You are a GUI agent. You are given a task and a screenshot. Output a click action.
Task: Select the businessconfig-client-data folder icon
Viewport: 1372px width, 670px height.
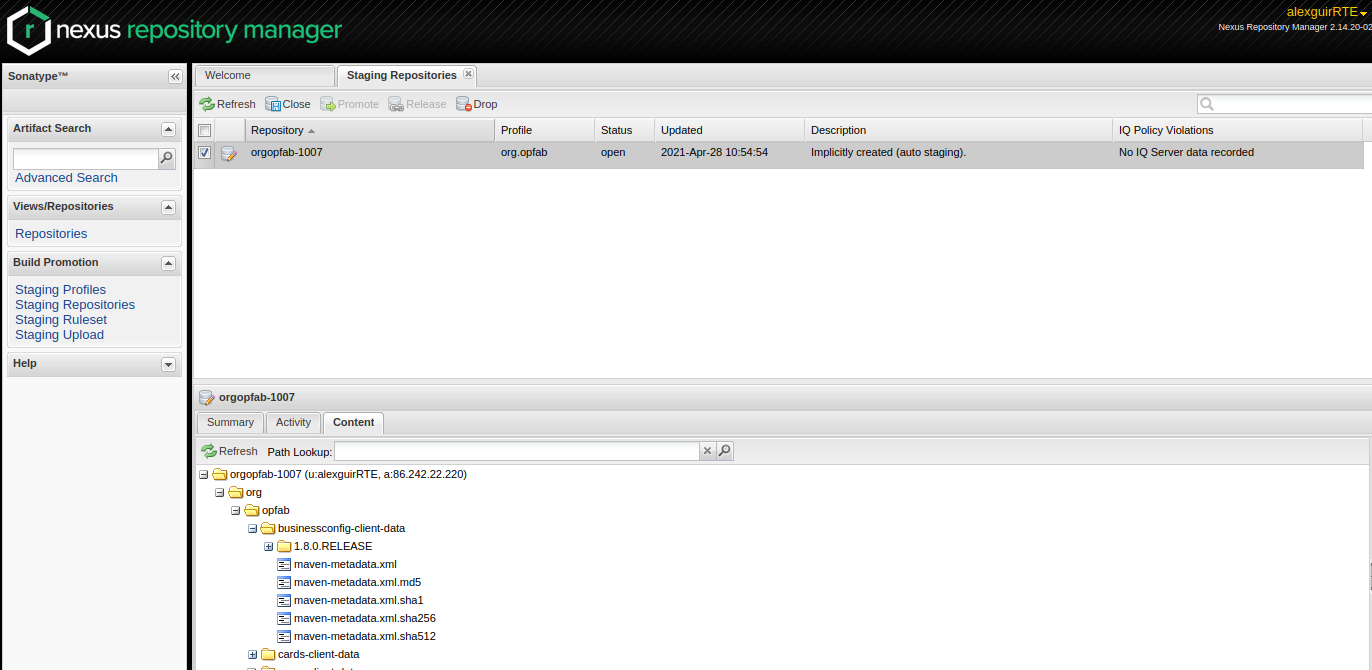268,528
